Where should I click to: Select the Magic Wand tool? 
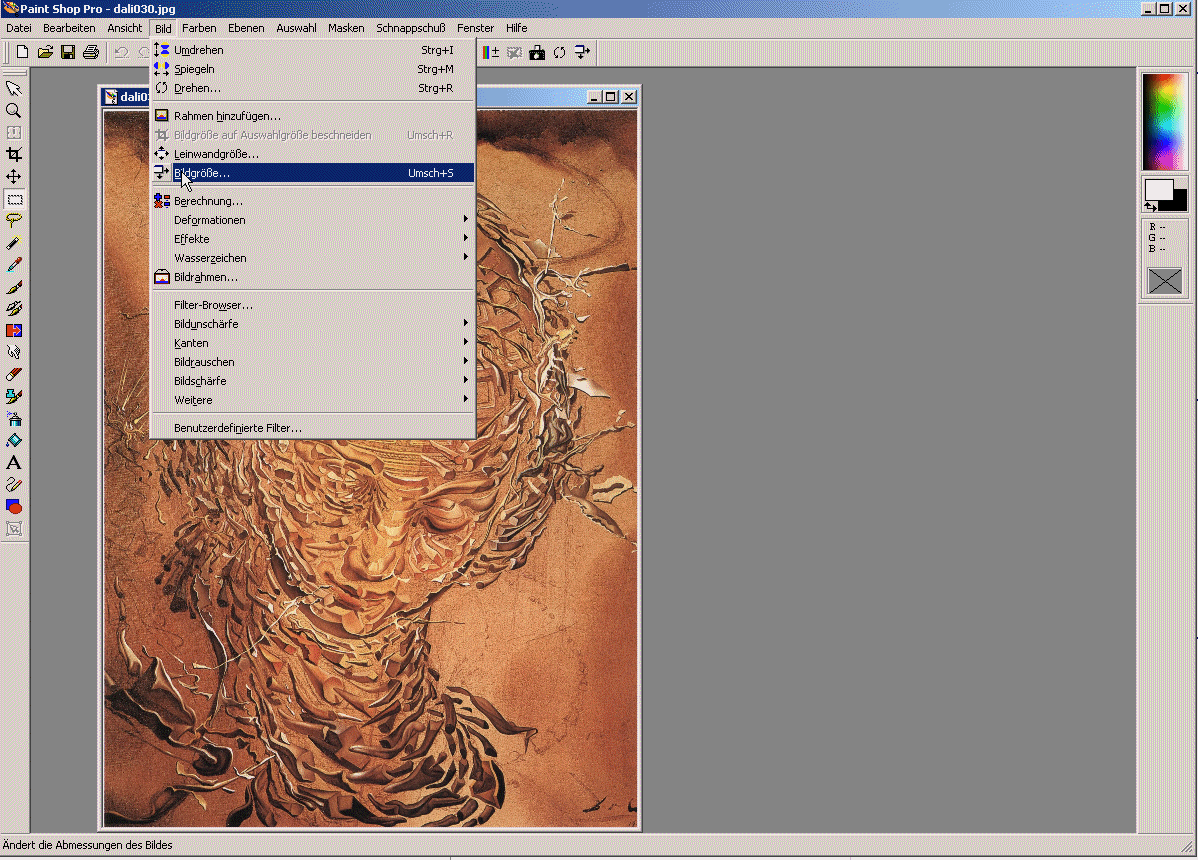(x=14, y=243)
